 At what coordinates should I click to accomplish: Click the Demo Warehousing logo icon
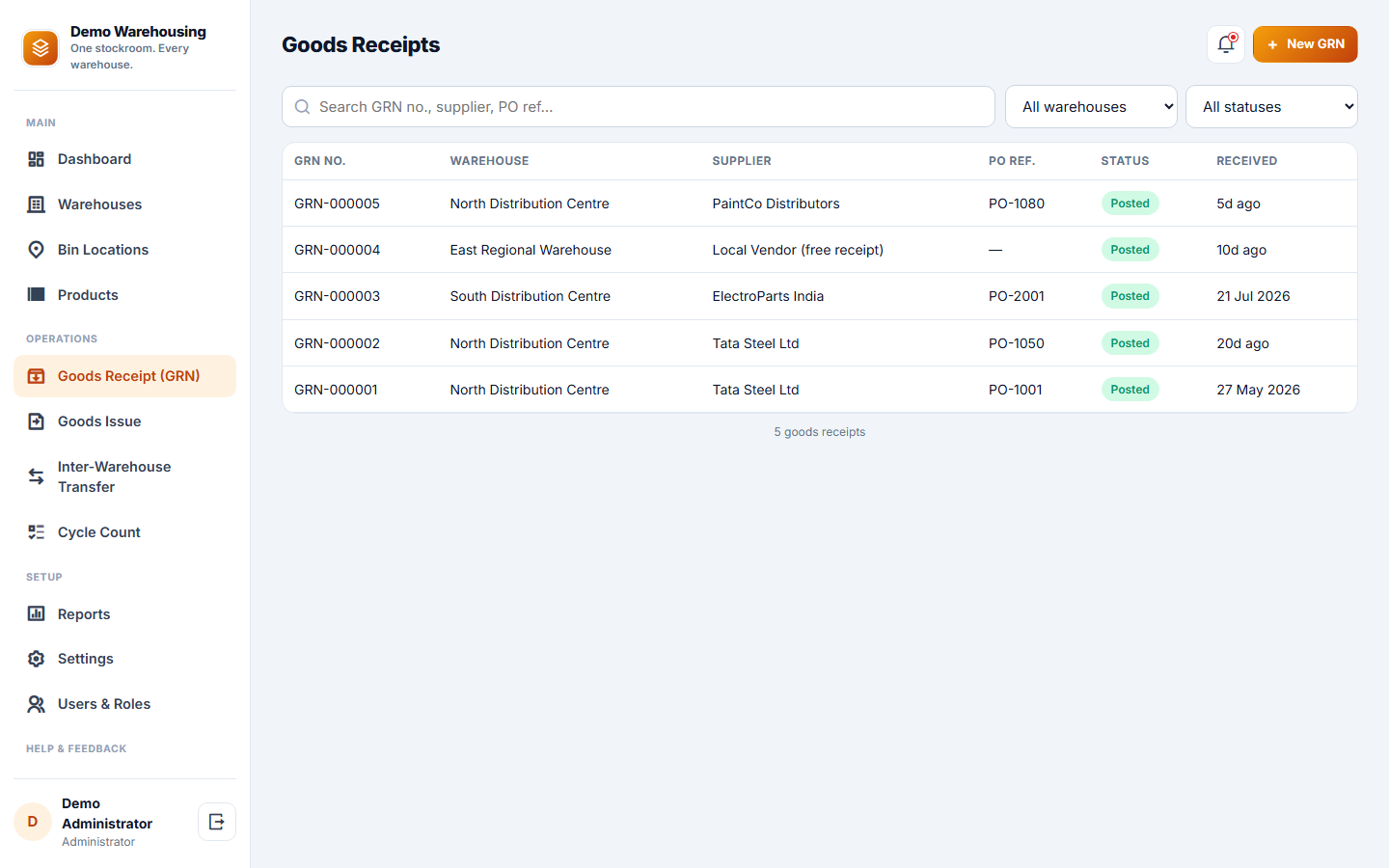[41, 47]
